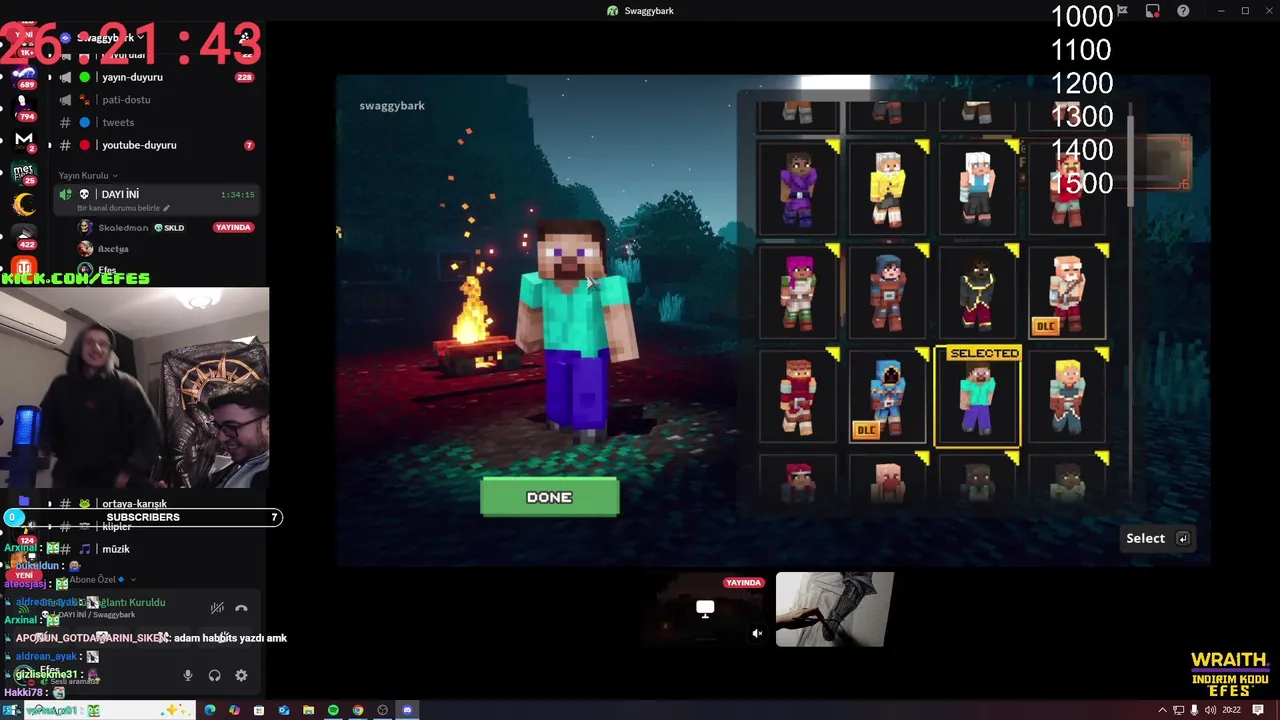This screenshot has width=1280, height=720.
Task: Open the server with the 422 badge
Action: [25, 237]
